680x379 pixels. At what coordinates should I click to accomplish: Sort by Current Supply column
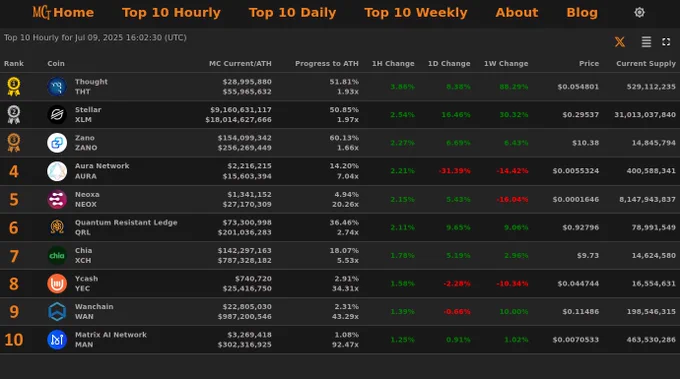tap(646, 63)
